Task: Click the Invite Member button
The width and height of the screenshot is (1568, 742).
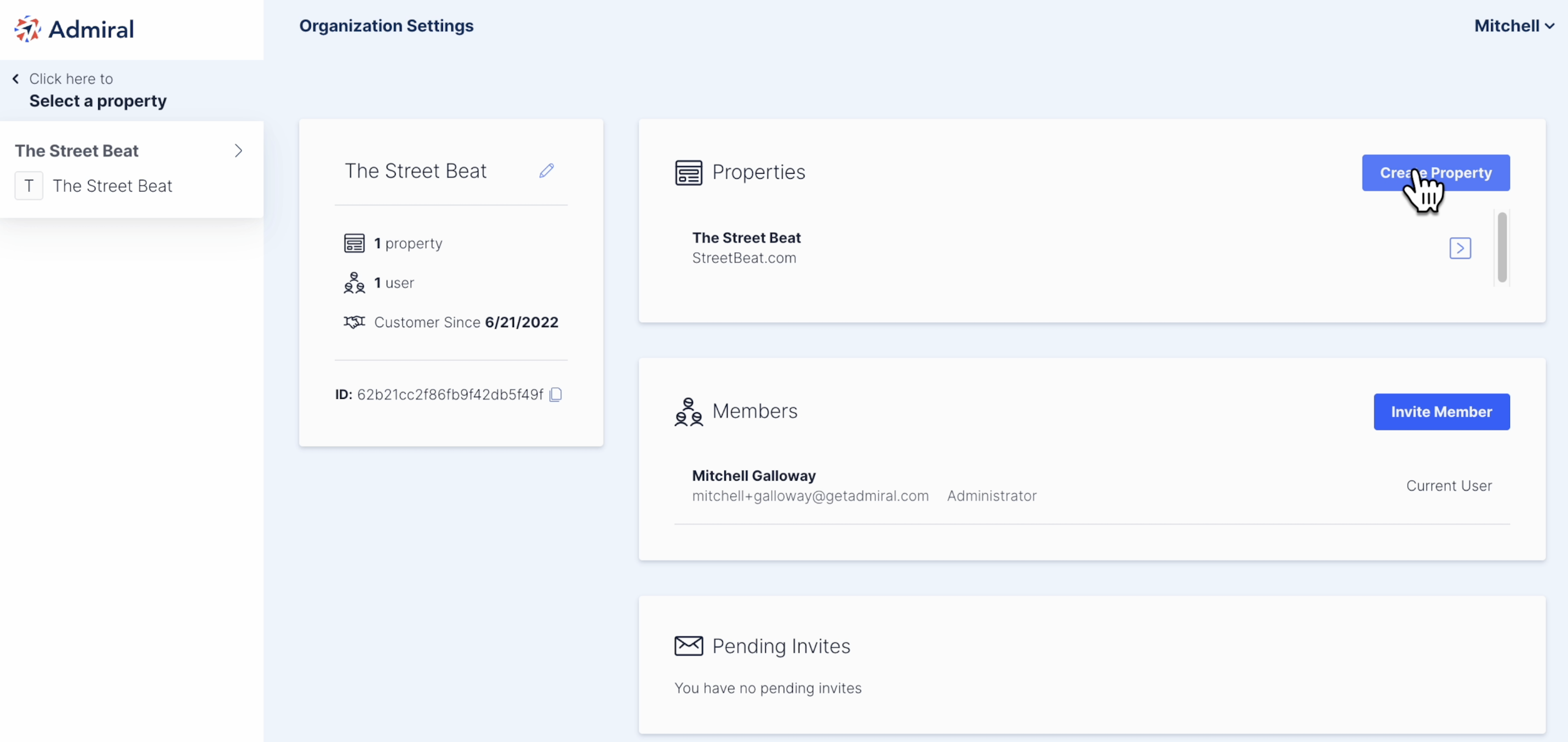Action: point(1441,412)
